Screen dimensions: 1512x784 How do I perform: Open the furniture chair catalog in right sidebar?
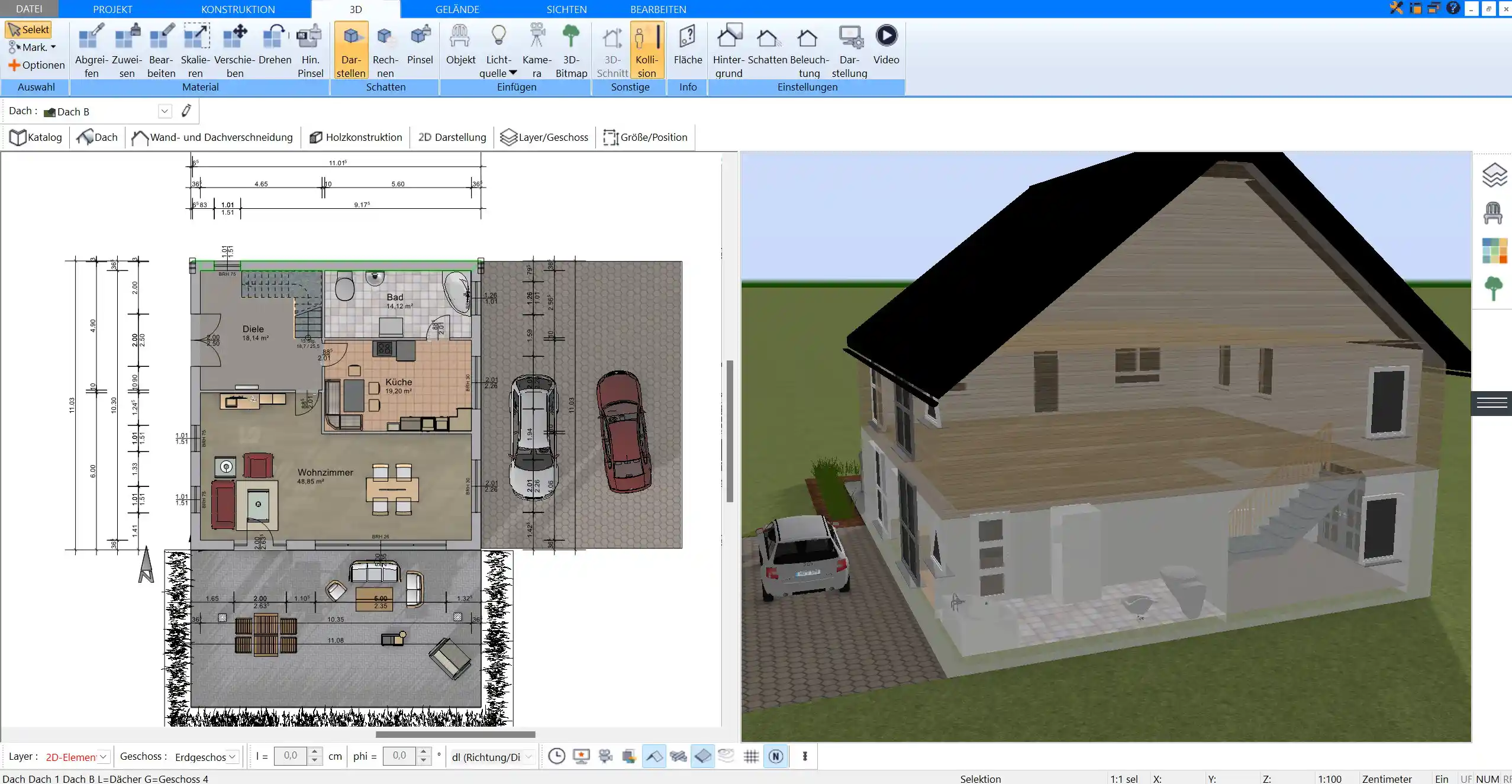point(1493,212)
